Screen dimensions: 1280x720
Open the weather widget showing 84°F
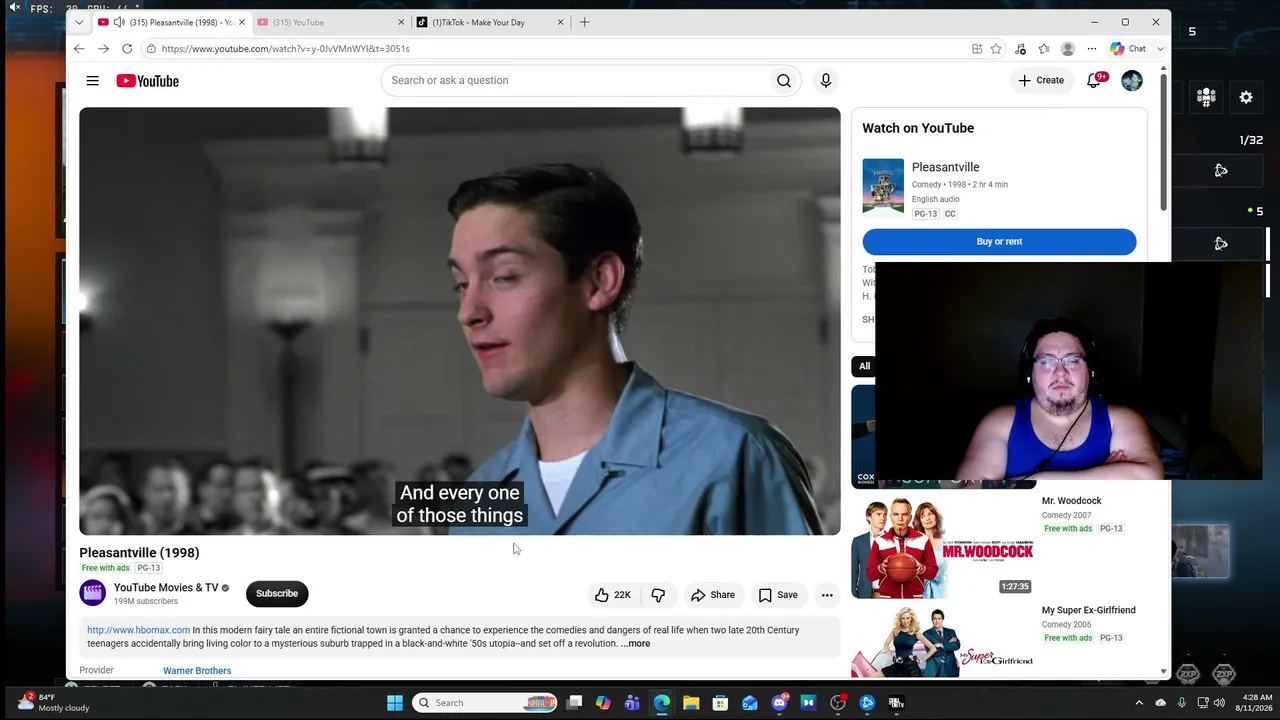click(x=53, y=702)
